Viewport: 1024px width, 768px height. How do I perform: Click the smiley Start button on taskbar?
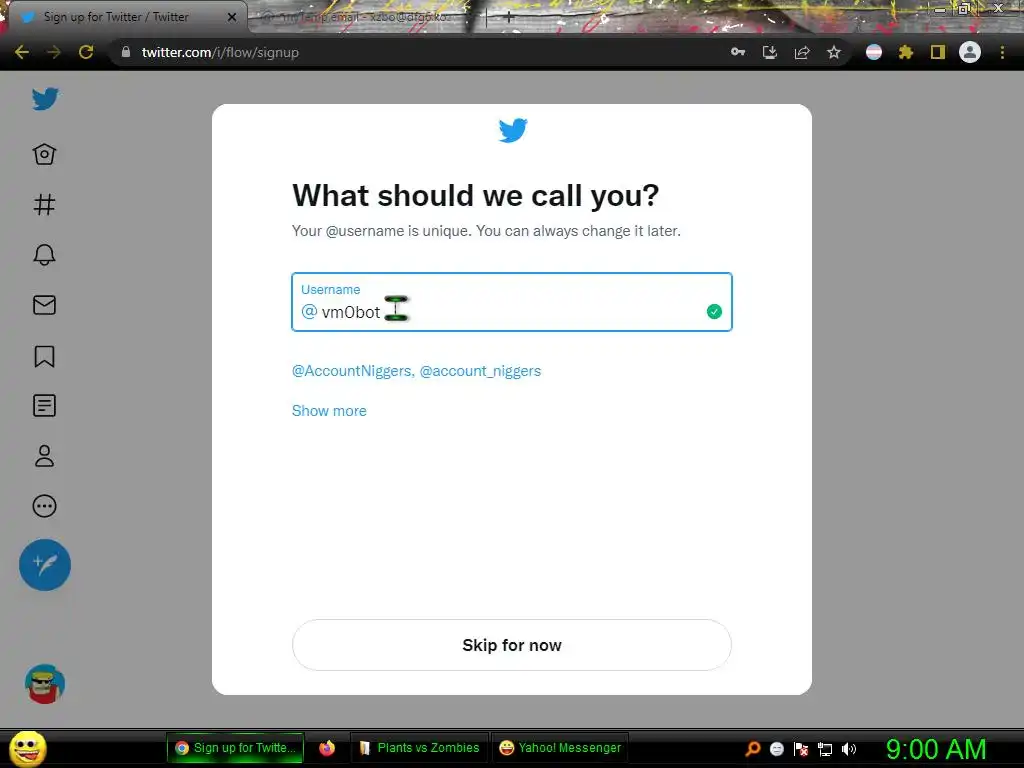pos(27,748)
